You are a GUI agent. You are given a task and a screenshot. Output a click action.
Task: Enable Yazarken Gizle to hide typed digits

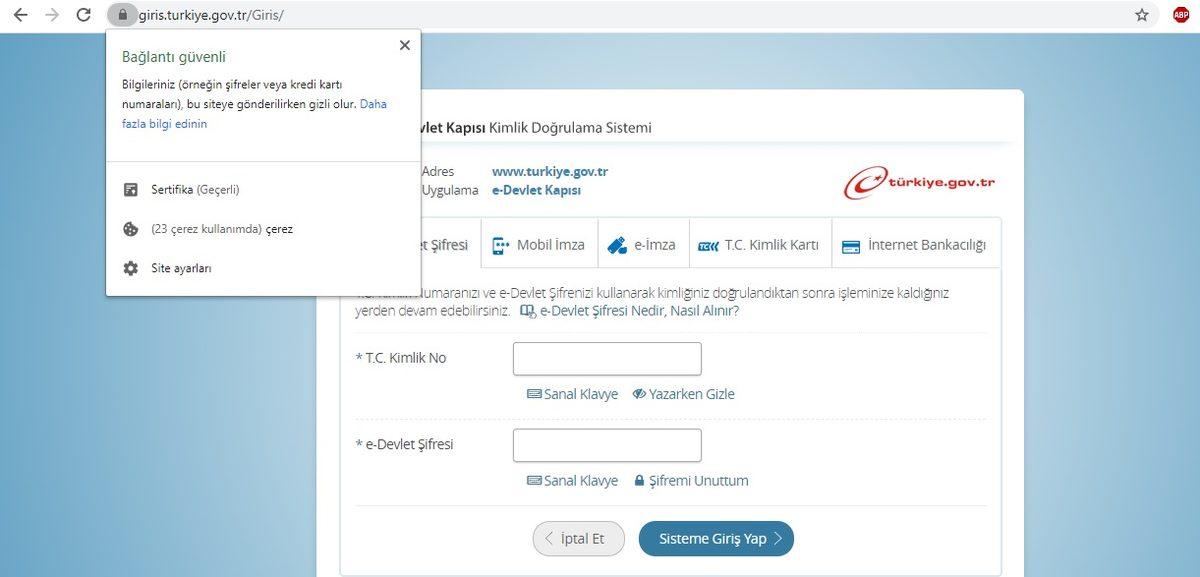684,393
